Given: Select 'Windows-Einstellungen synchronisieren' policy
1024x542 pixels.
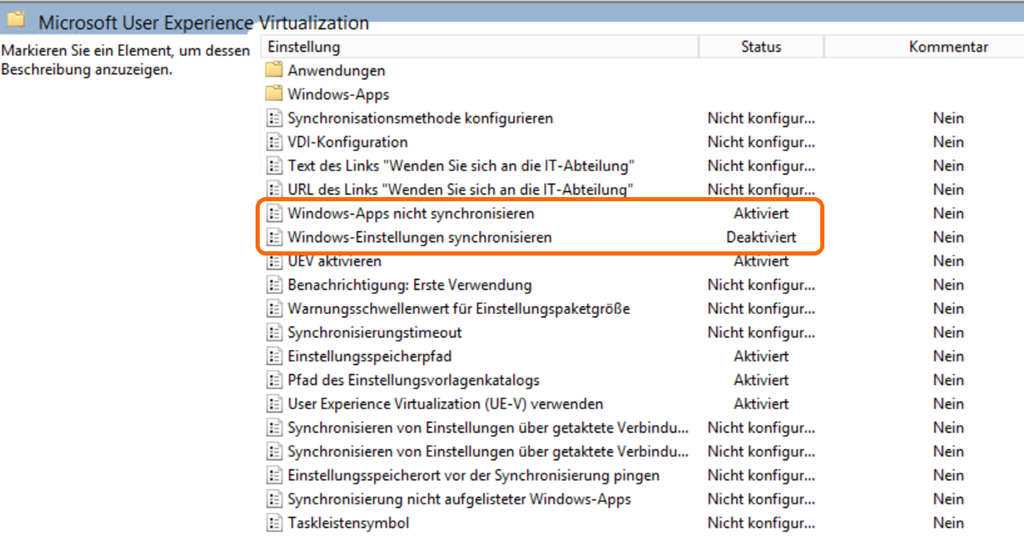Looking at the screenshot, I should (419, 238).
